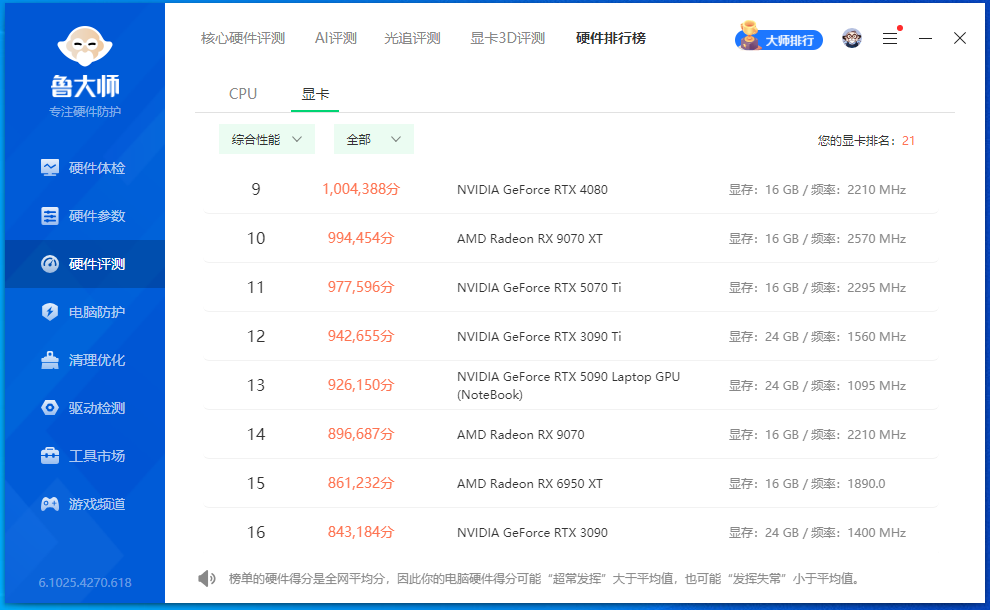990x610 pixels.
Task: Click rank number 11
Action: click(x=256, y=287)
